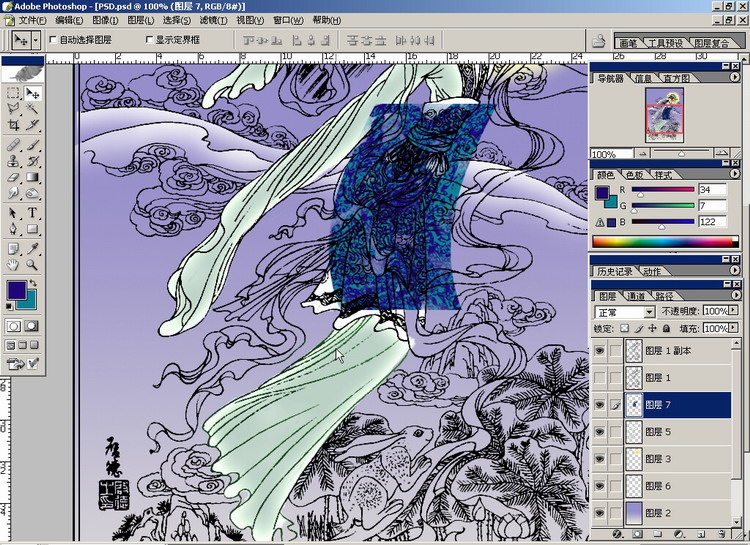Viewport: 750px width, 545px height.
Task: Select the Path Selection tool
Action: coord(13,212)
